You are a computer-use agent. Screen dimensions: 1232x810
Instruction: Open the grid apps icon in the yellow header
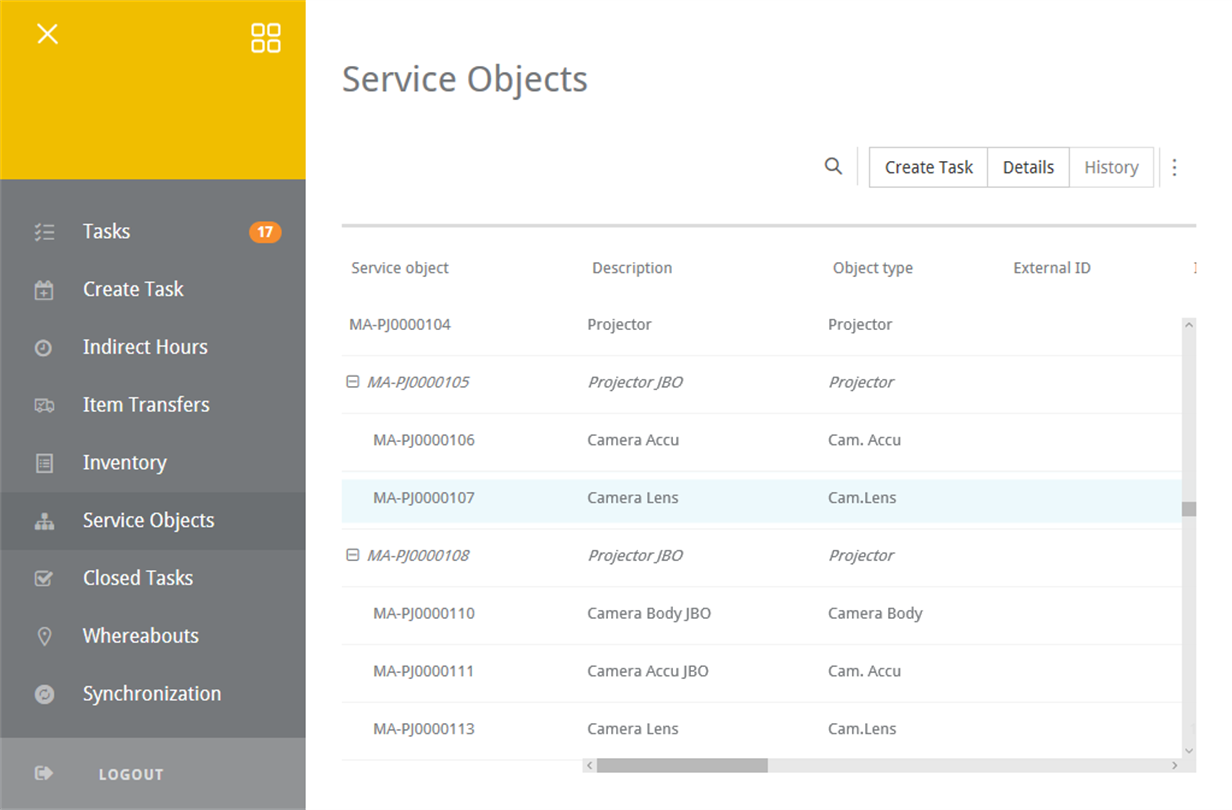[265, 38]
